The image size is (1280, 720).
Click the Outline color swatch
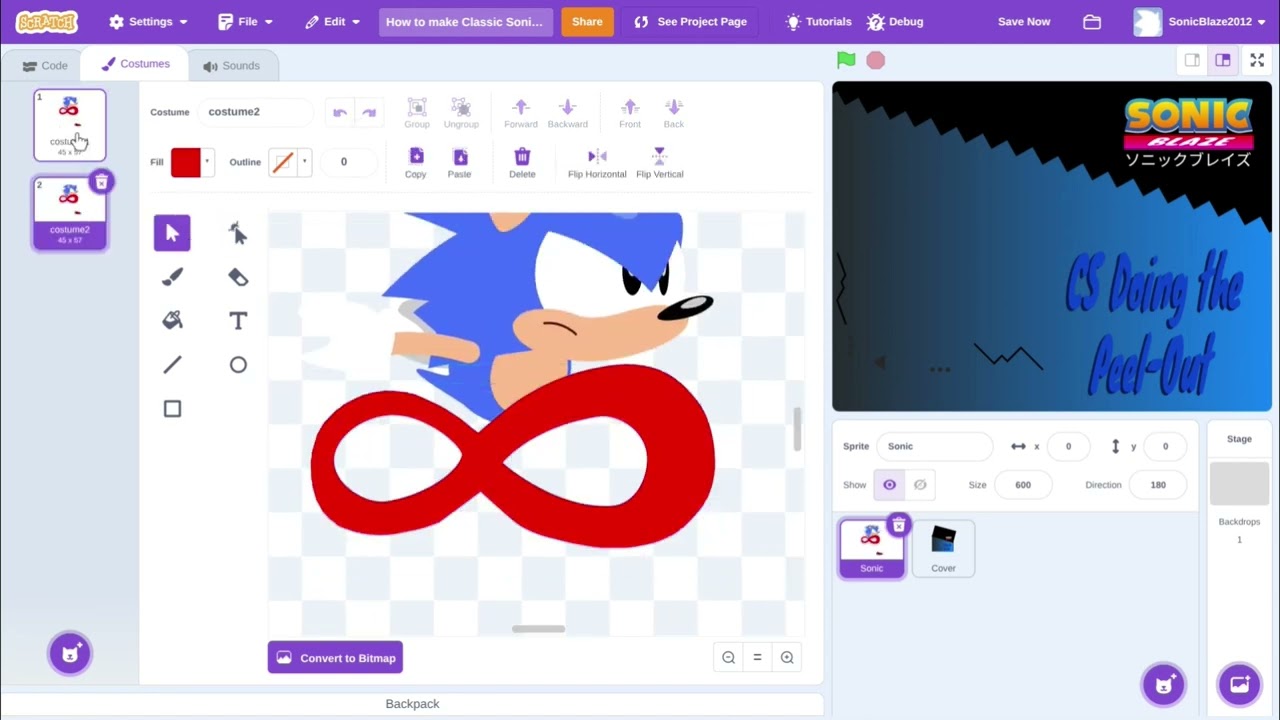pyautogui.click(x=283, y=162)
